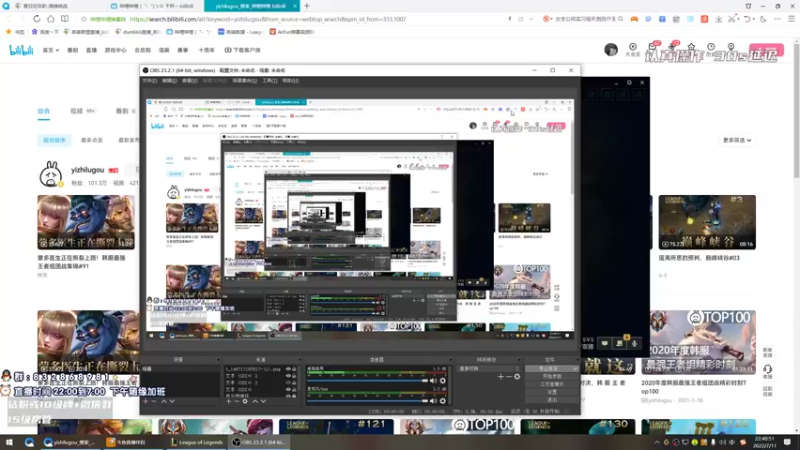Move the source up with the OBS sources up arrow

[x=255, y=401]
